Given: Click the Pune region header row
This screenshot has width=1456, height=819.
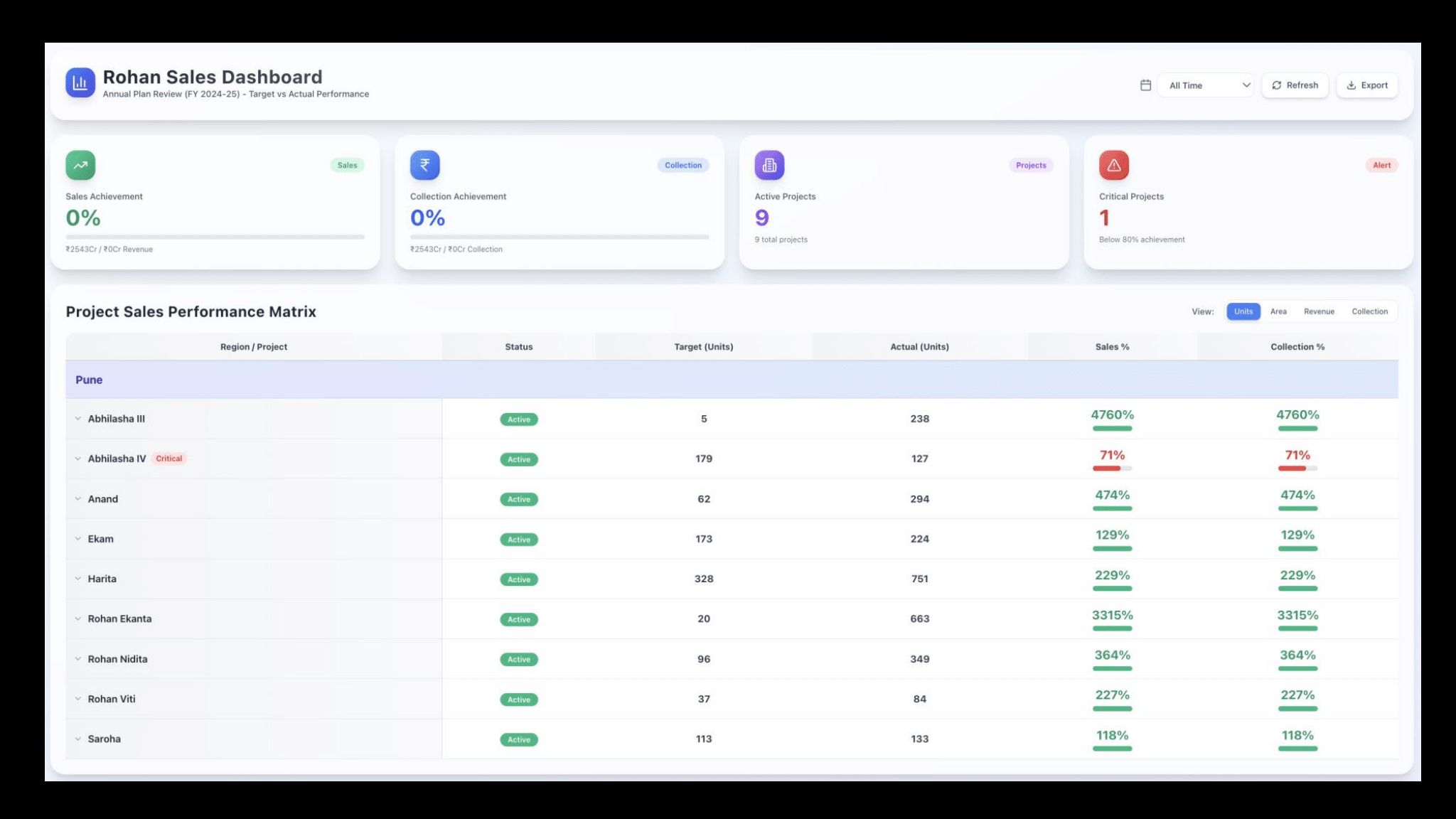Looking at the screenshot, I should point(732,380).
